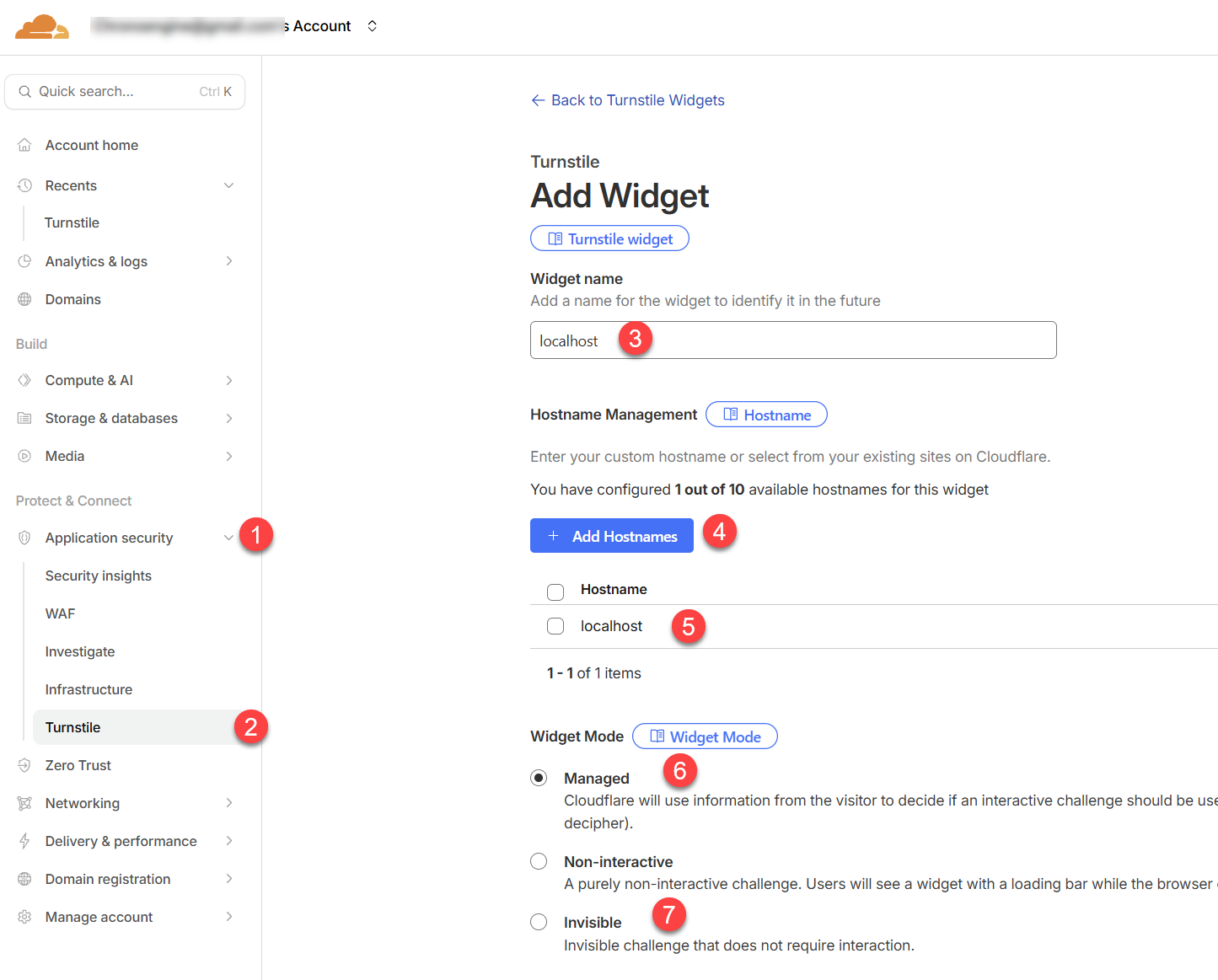Click the Zero Trust shield icon

pyautogui.click(x=24, y=765)
